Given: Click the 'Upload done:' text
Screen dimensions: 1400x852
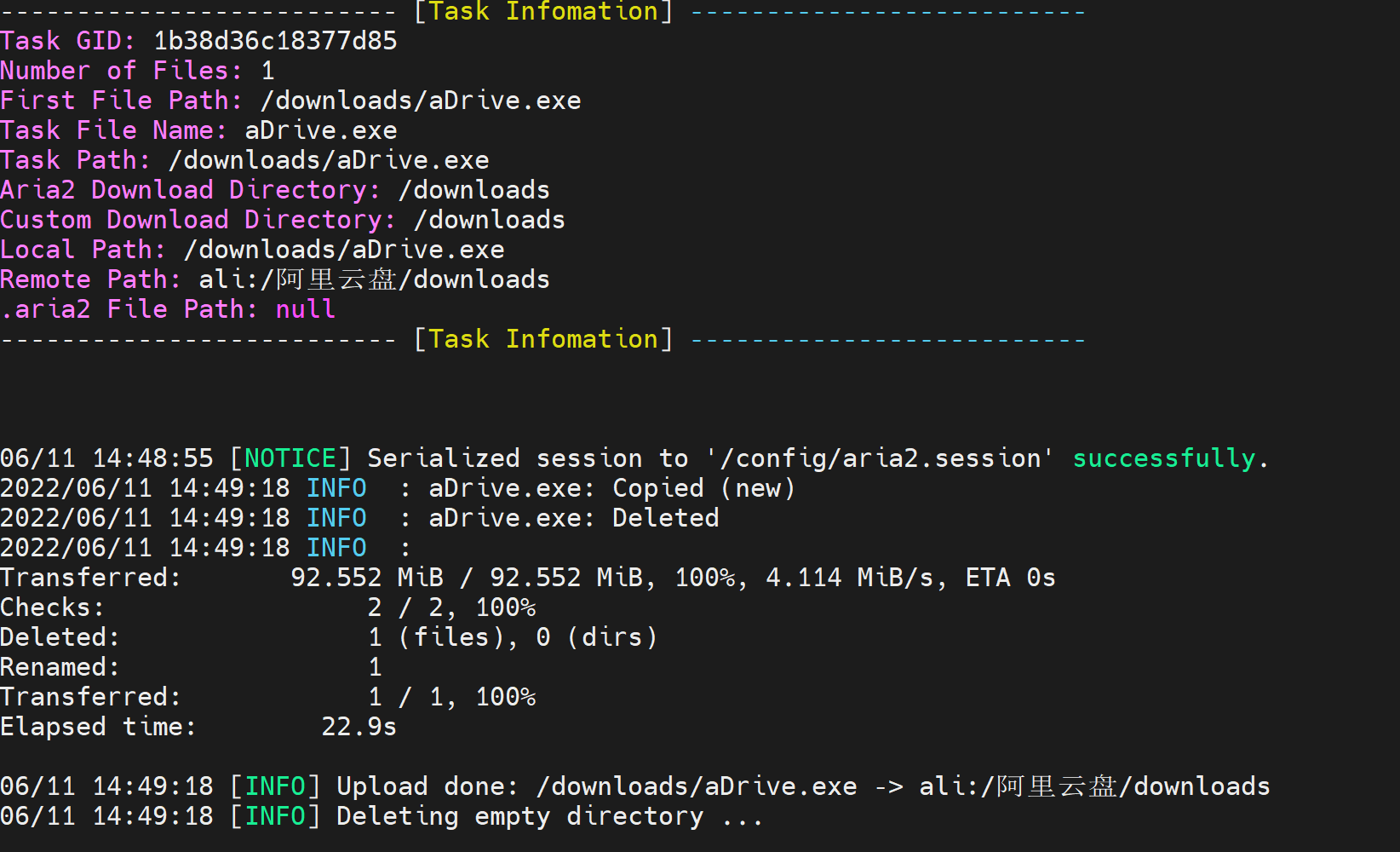Looking at the screenshot, I should (x=428, y=786).
